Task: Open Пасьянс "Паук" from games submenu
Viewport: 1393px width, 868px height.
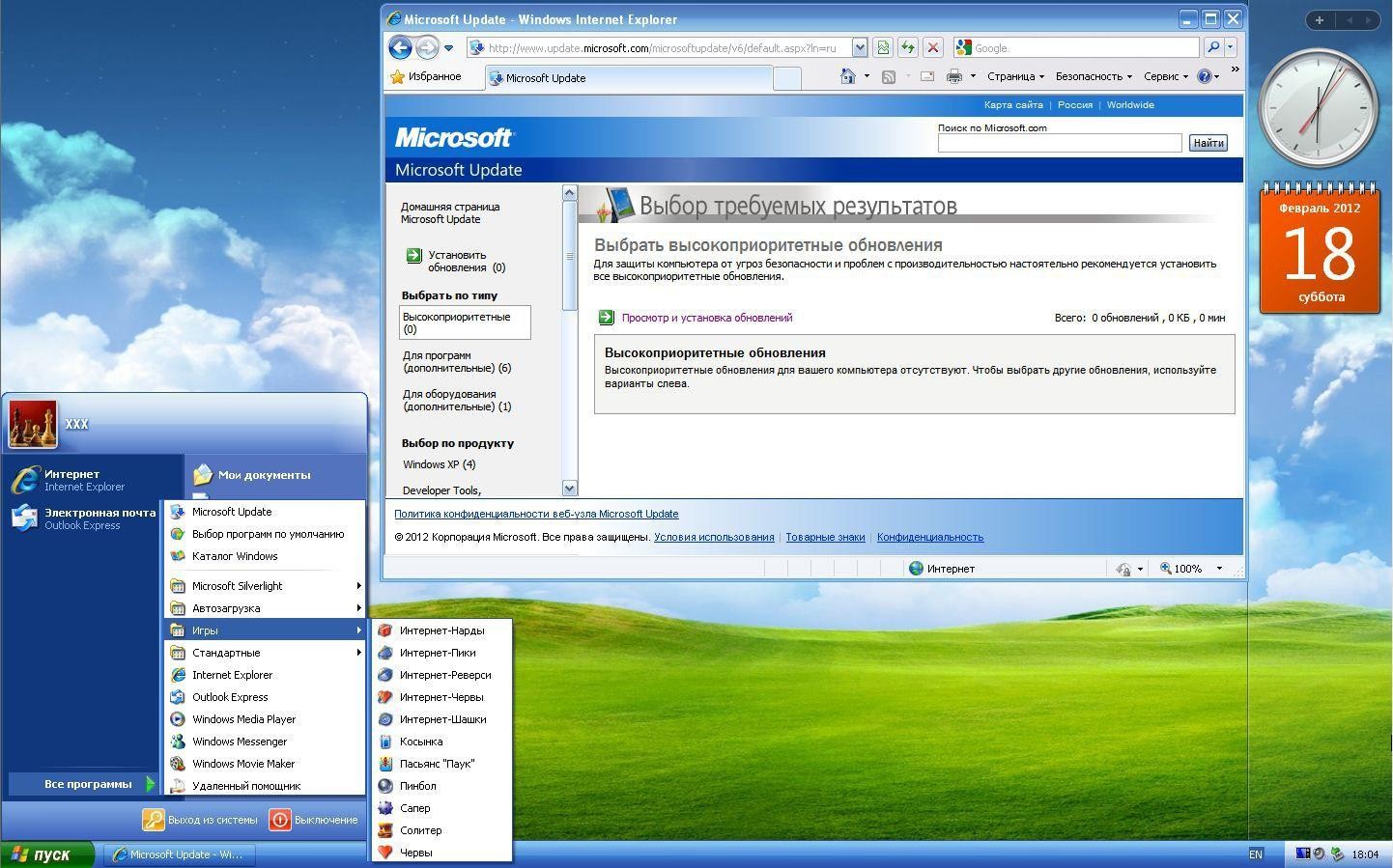Action: (x=441, y=764)
